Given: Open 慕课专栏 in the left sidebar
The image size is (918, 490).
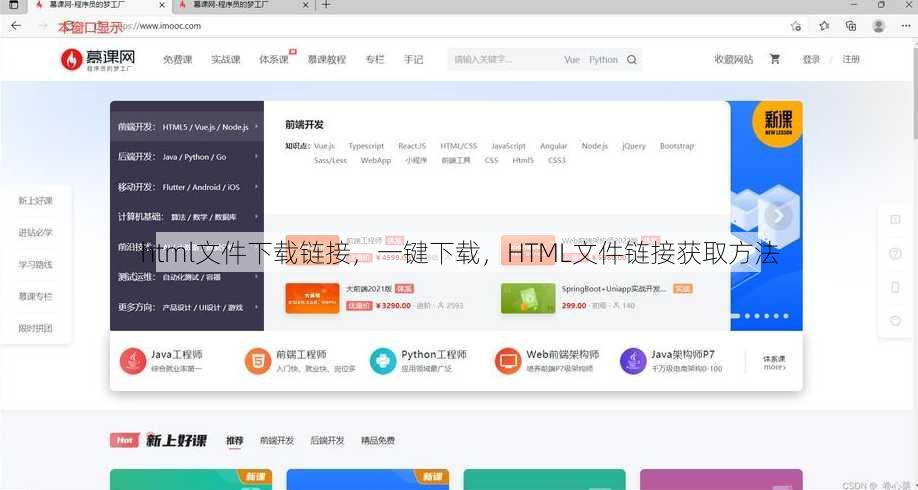Looking at the screenshot, I should coord(35,296).
